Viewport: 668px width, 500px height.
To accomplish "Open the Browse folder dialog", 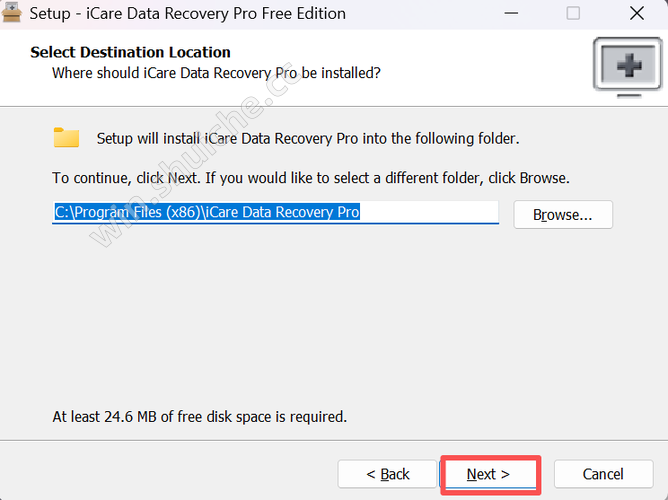I will click(x=562, y=214).
